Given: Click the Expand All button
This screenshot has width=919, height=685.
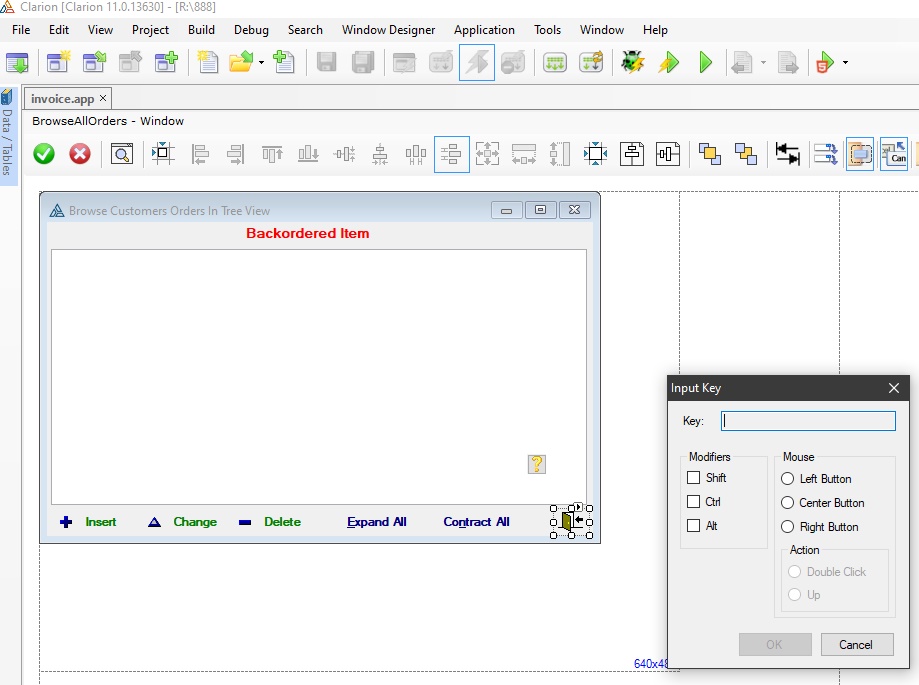Looking at the screenshot, I should point(377,522).
